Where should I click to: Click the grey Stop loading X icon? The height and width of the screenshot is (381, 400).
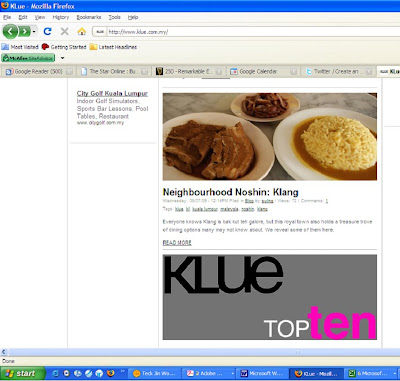click(65, 32)
